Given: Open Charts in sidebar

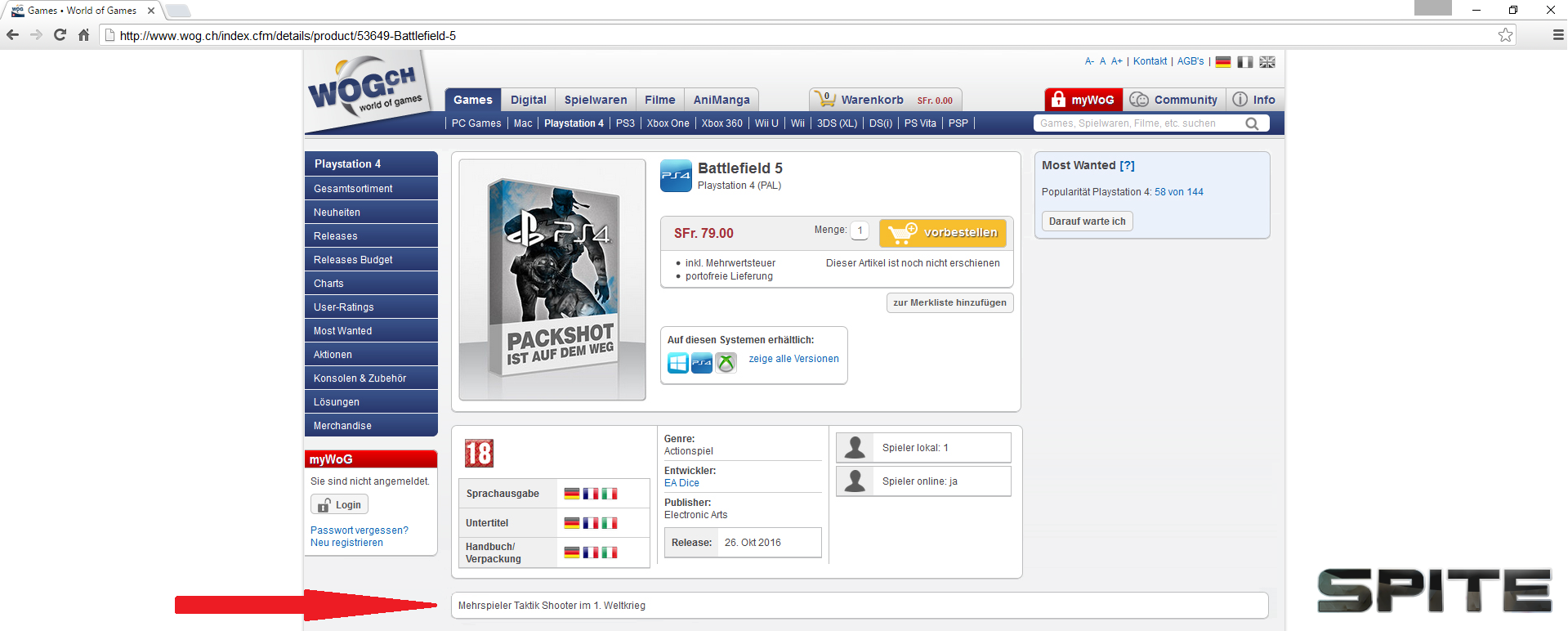Looking at the screenshot, I should pyautogui.click(x=371, y=284).
